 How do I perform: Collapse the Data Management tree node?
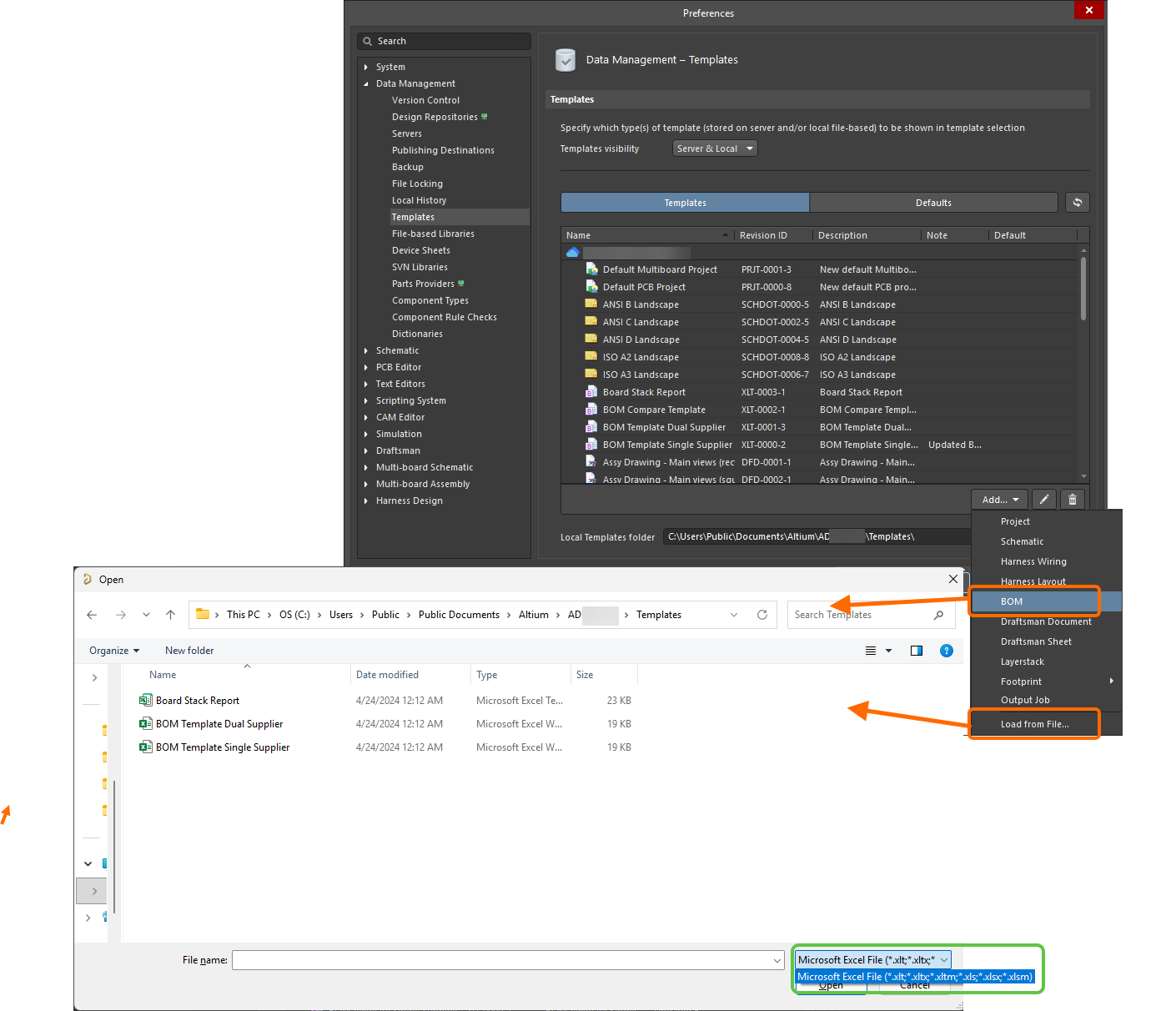tap(366, 84)
